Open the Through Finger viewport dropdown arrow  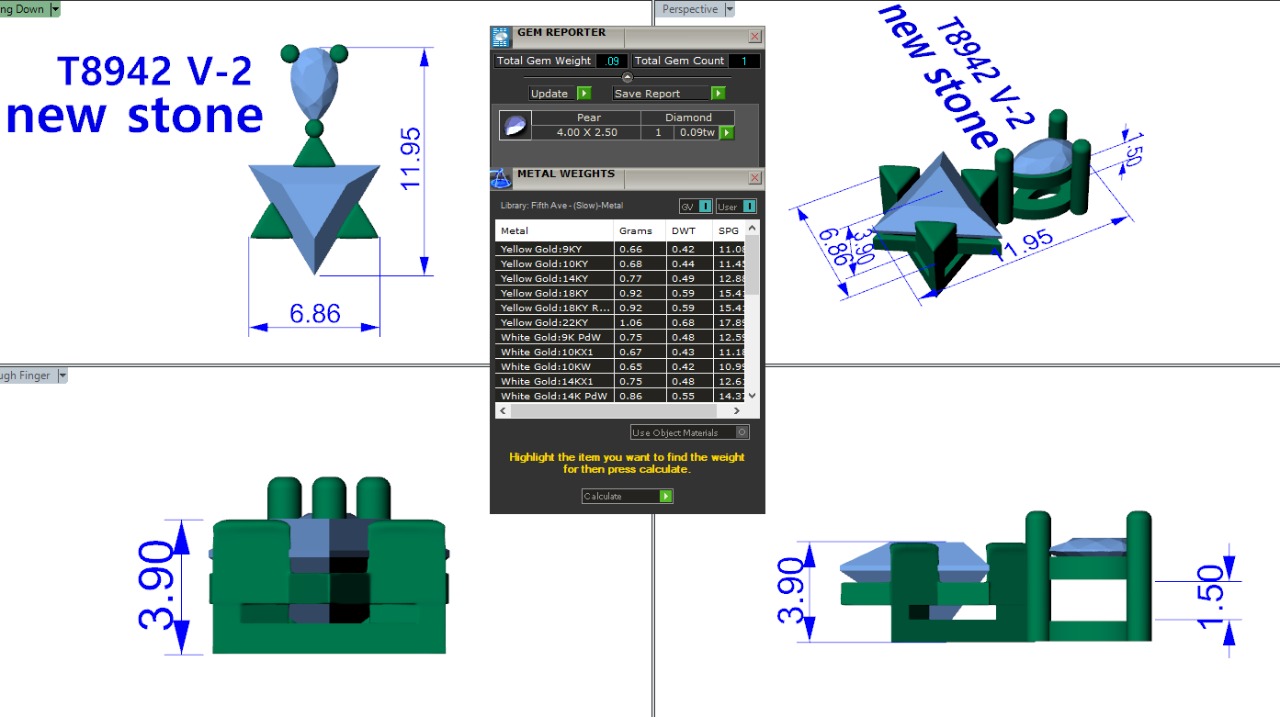(x=62, y=376)
